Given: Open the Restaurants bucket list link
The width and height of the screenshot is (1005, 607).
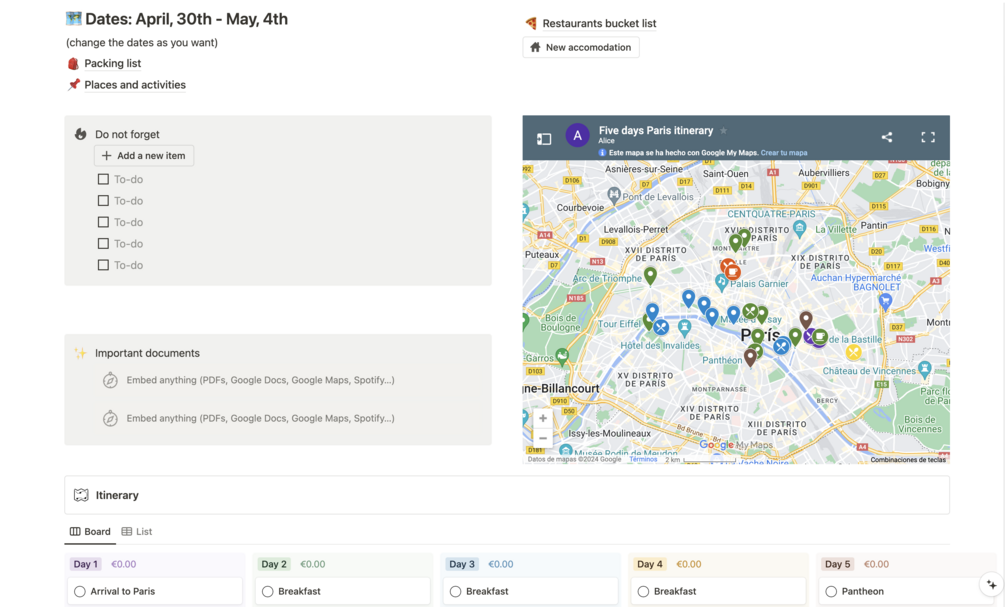Looking at the screenshot, I should click(599, 23).
